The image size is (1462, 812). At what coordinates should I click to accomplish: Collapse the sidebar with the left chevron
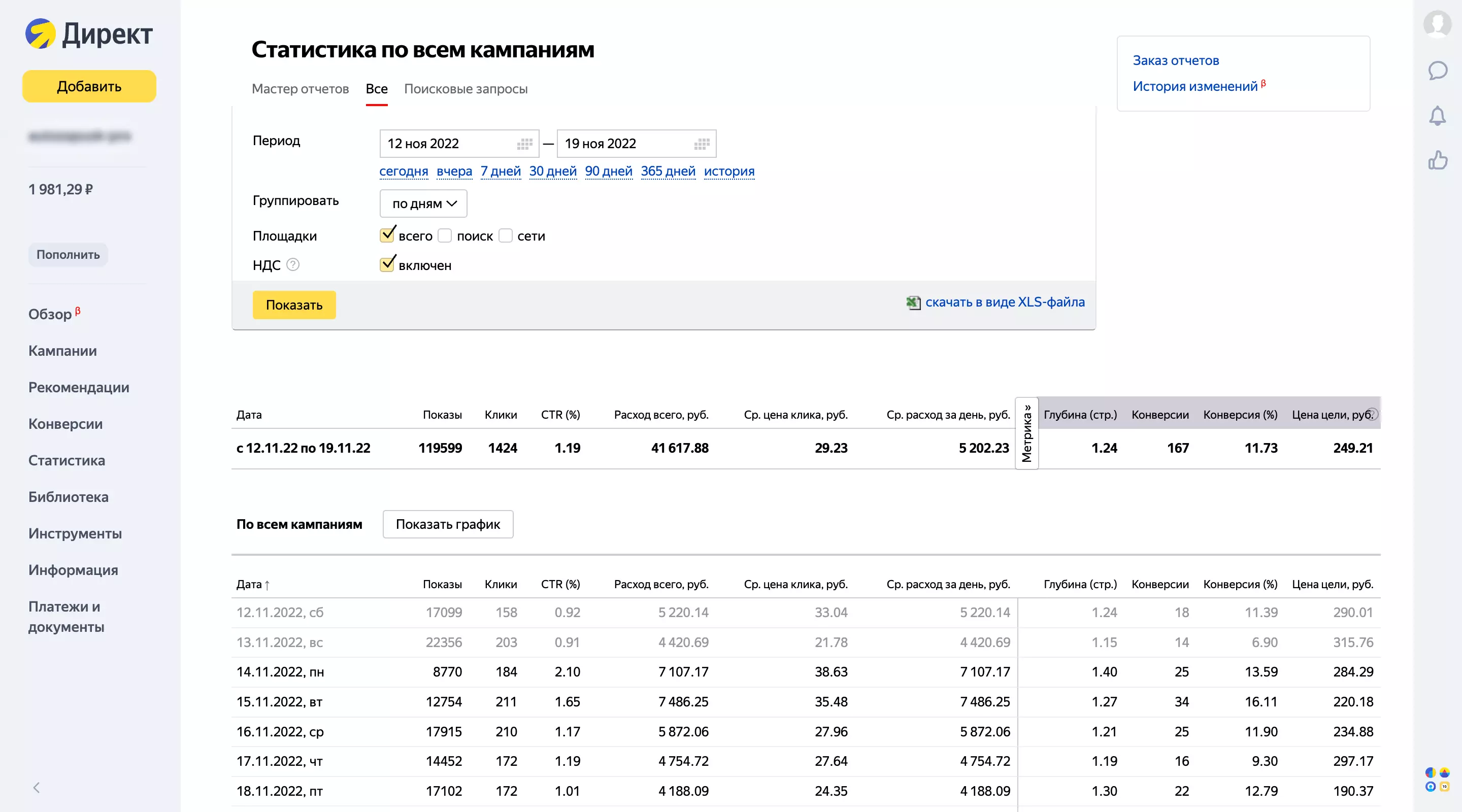pos(37,787)
